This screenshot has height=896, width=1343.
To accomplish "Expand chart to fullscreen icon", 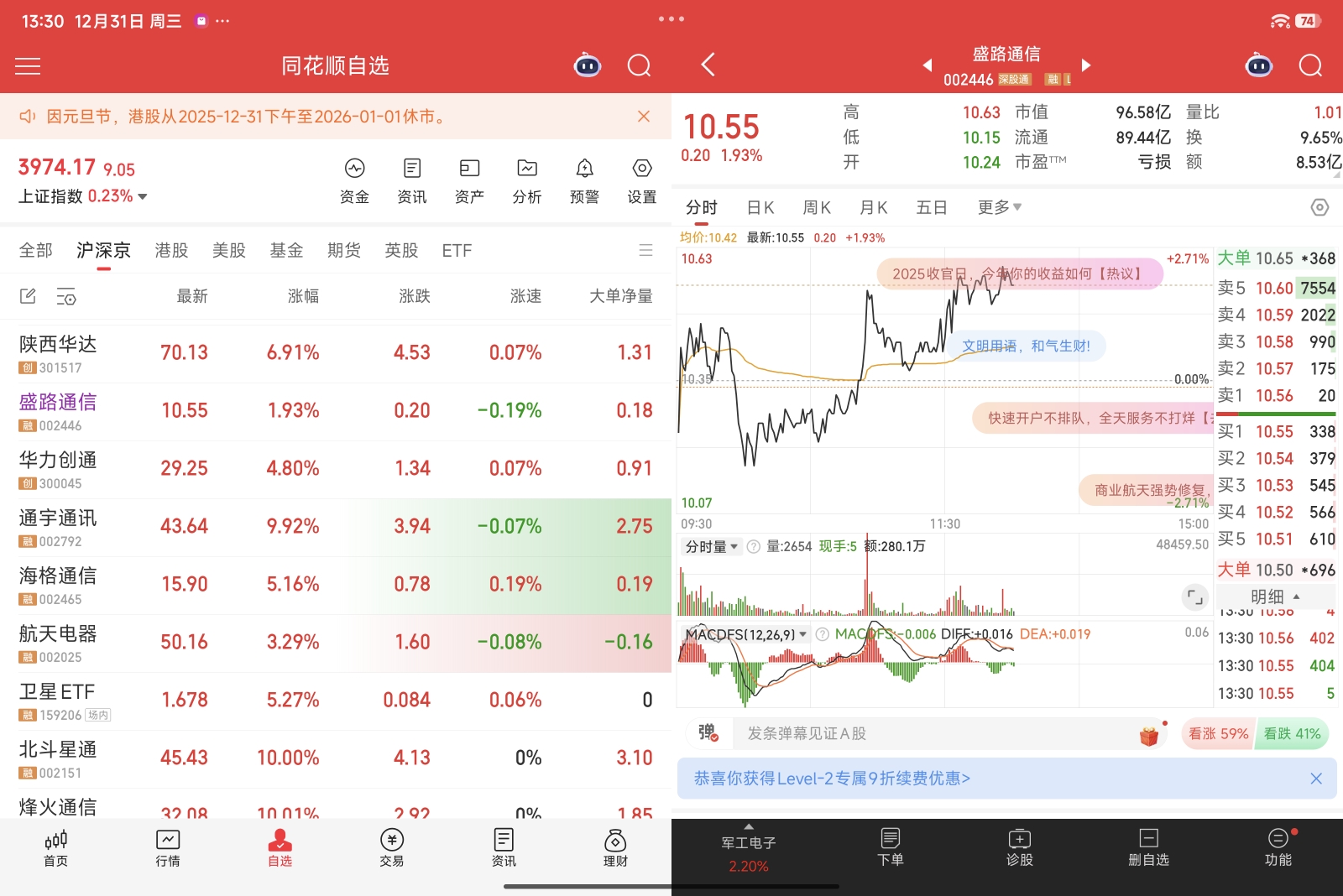I will point(1194,597).
